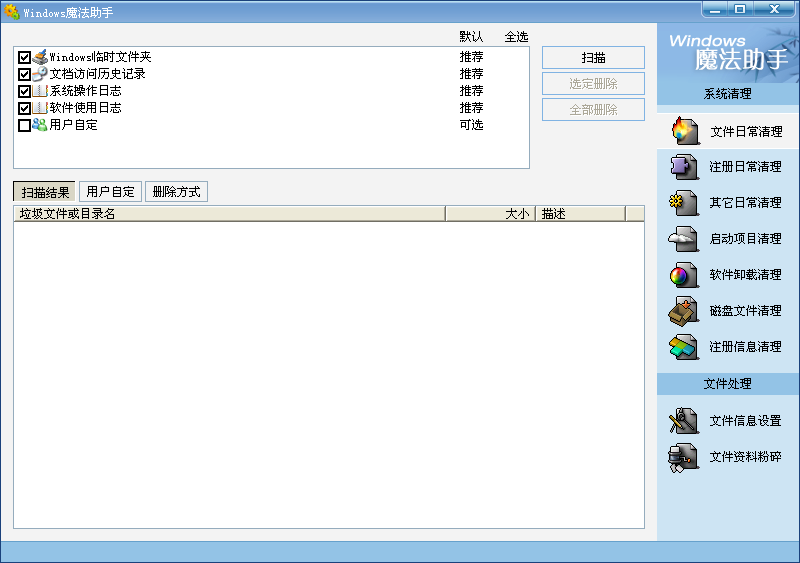
Task: Uncheck 系统操作日志 checkbox
Action: pos(25,92)
